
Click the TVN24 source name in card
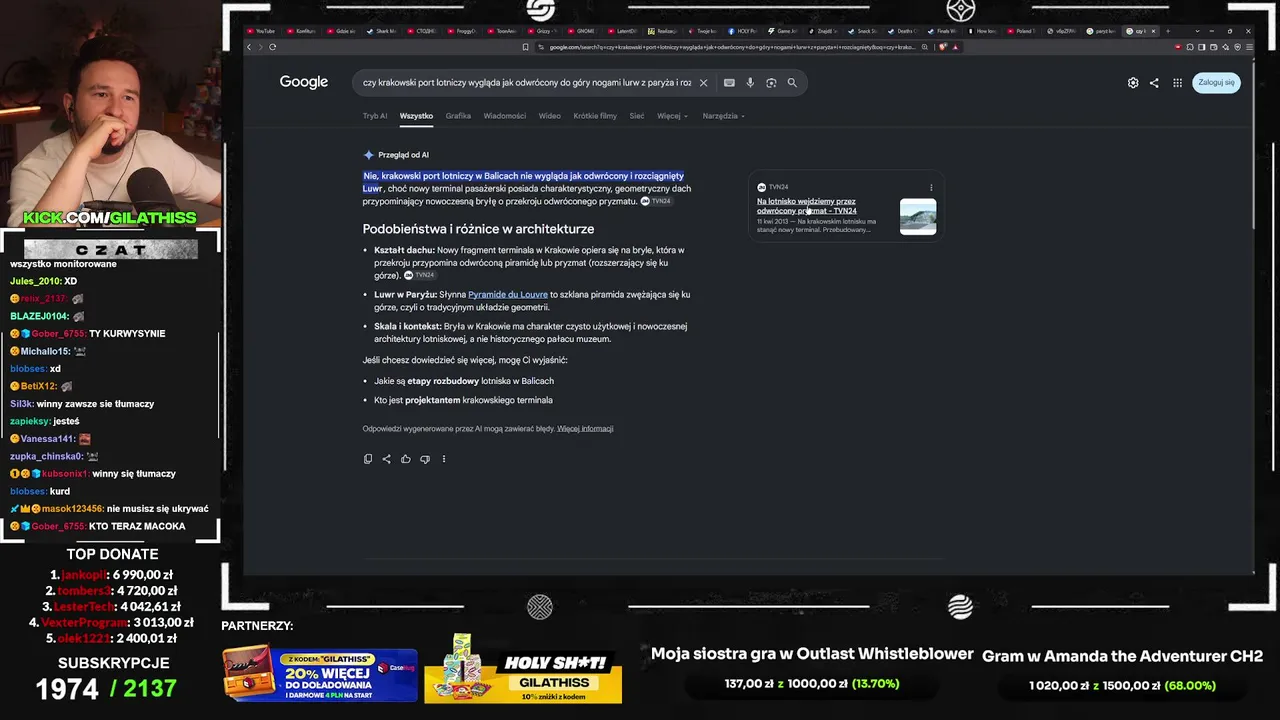(778, 187)
